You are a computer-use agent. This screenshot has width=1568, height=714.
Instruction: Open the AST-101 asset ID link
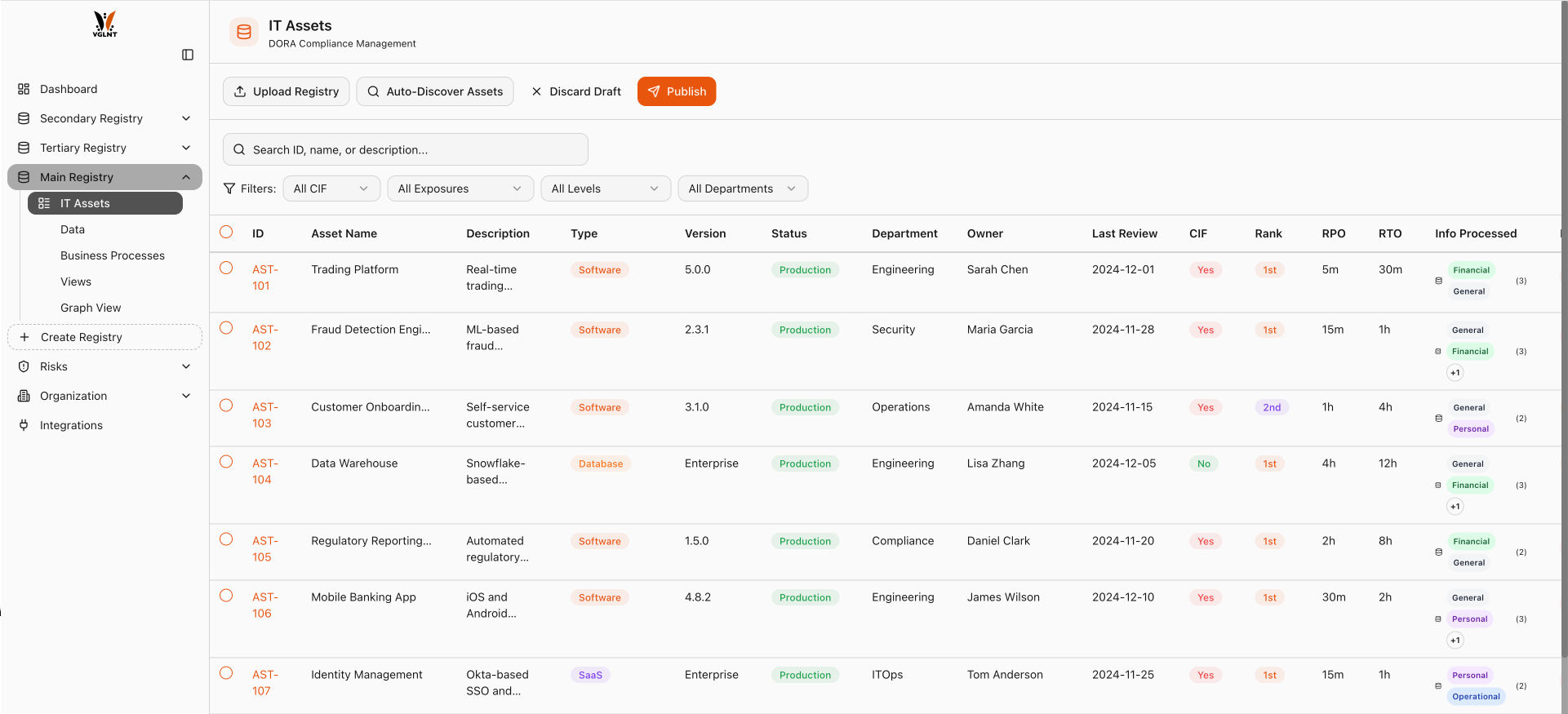[x=265, y=277]
